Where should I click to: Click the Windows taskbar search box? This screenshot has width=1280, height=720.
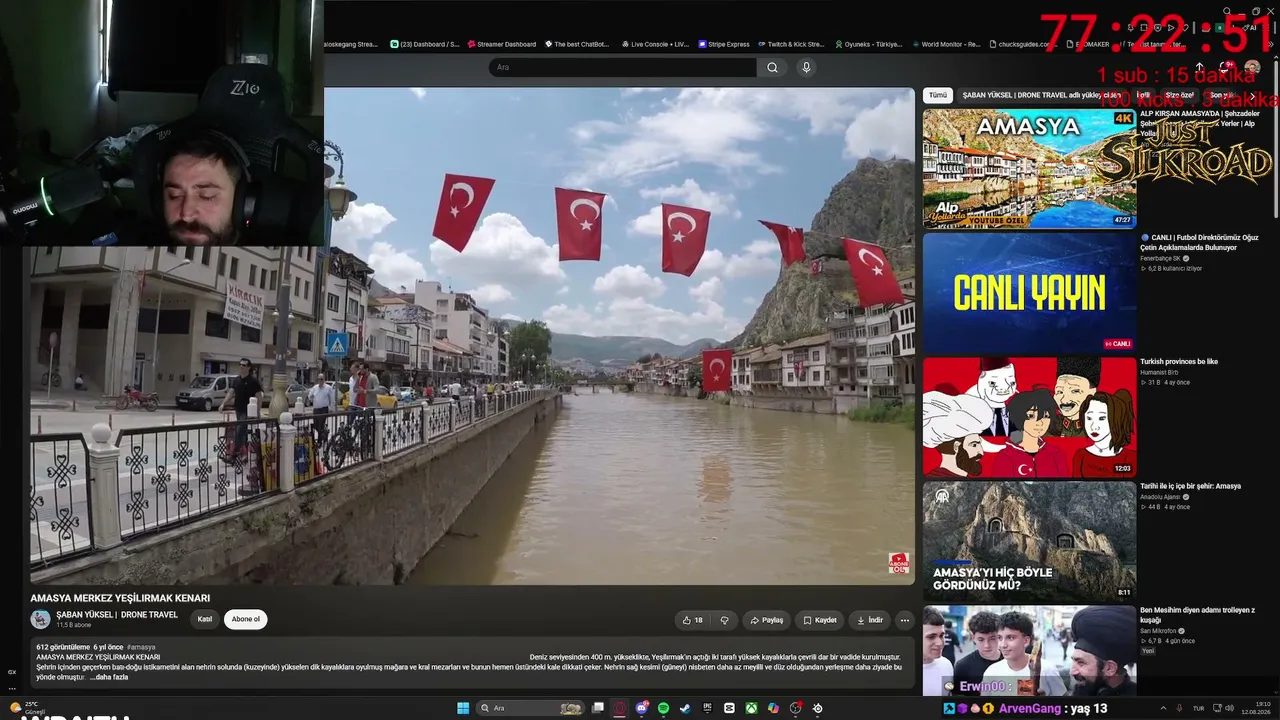pyautogui.click(x=530, y=708)
